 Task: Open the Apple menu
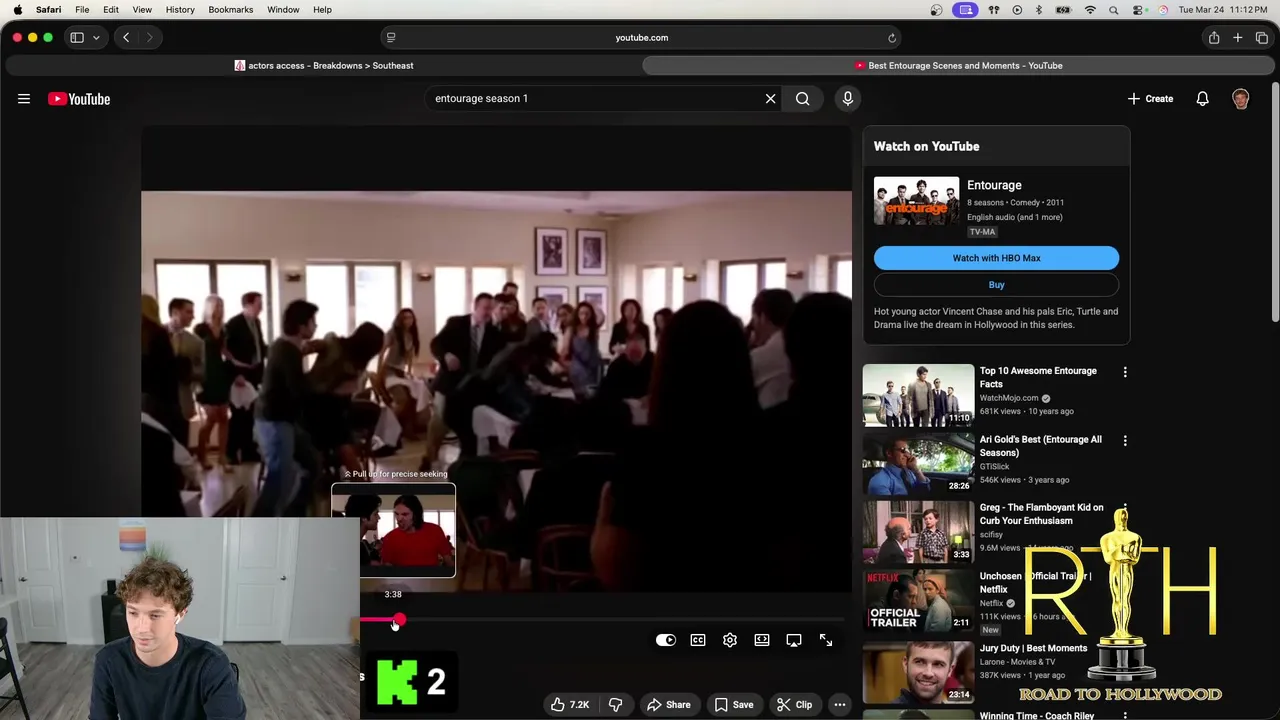[x=17, y=10]
